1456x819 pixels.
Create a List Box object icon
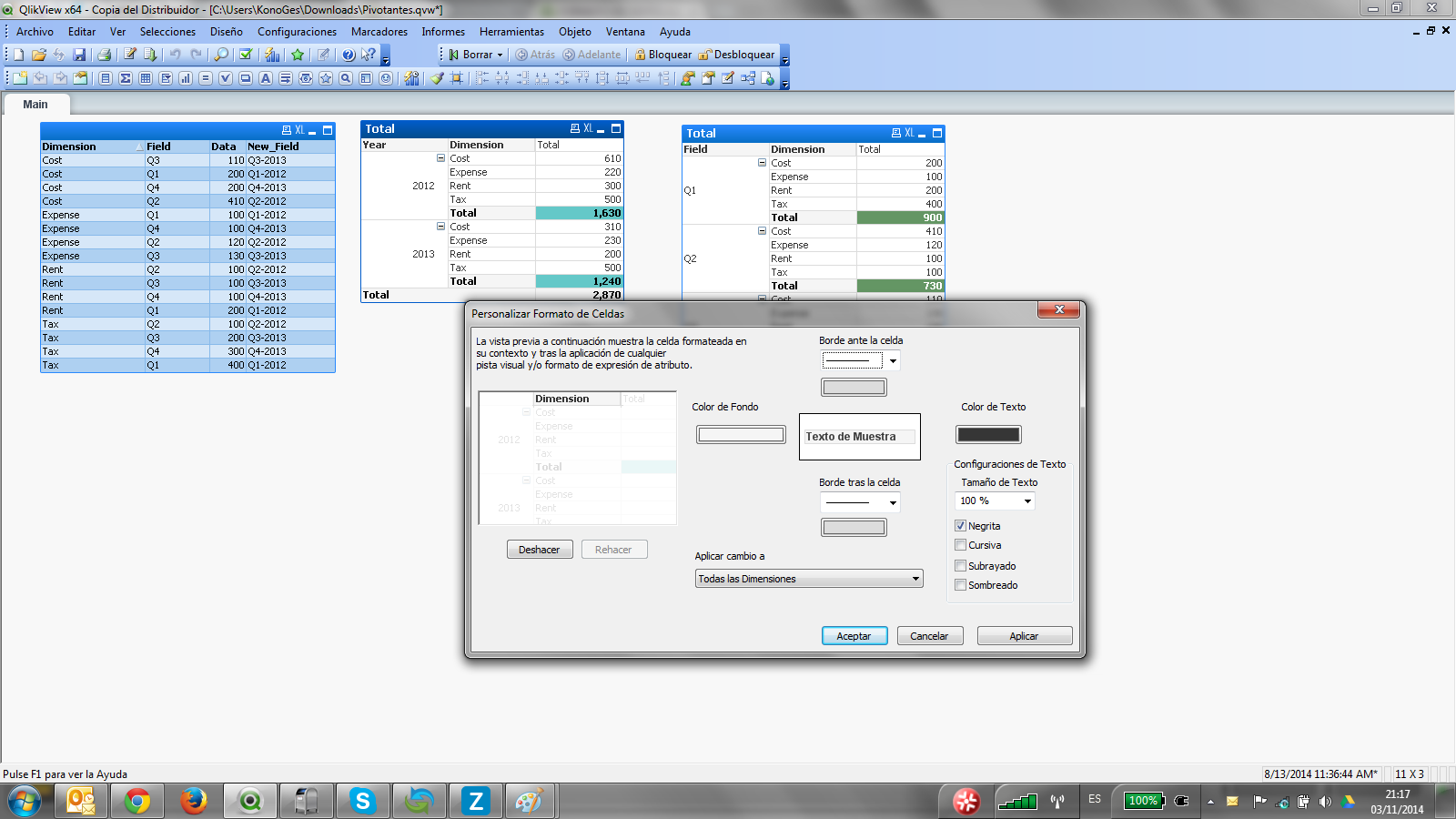[x=106, y=78]
